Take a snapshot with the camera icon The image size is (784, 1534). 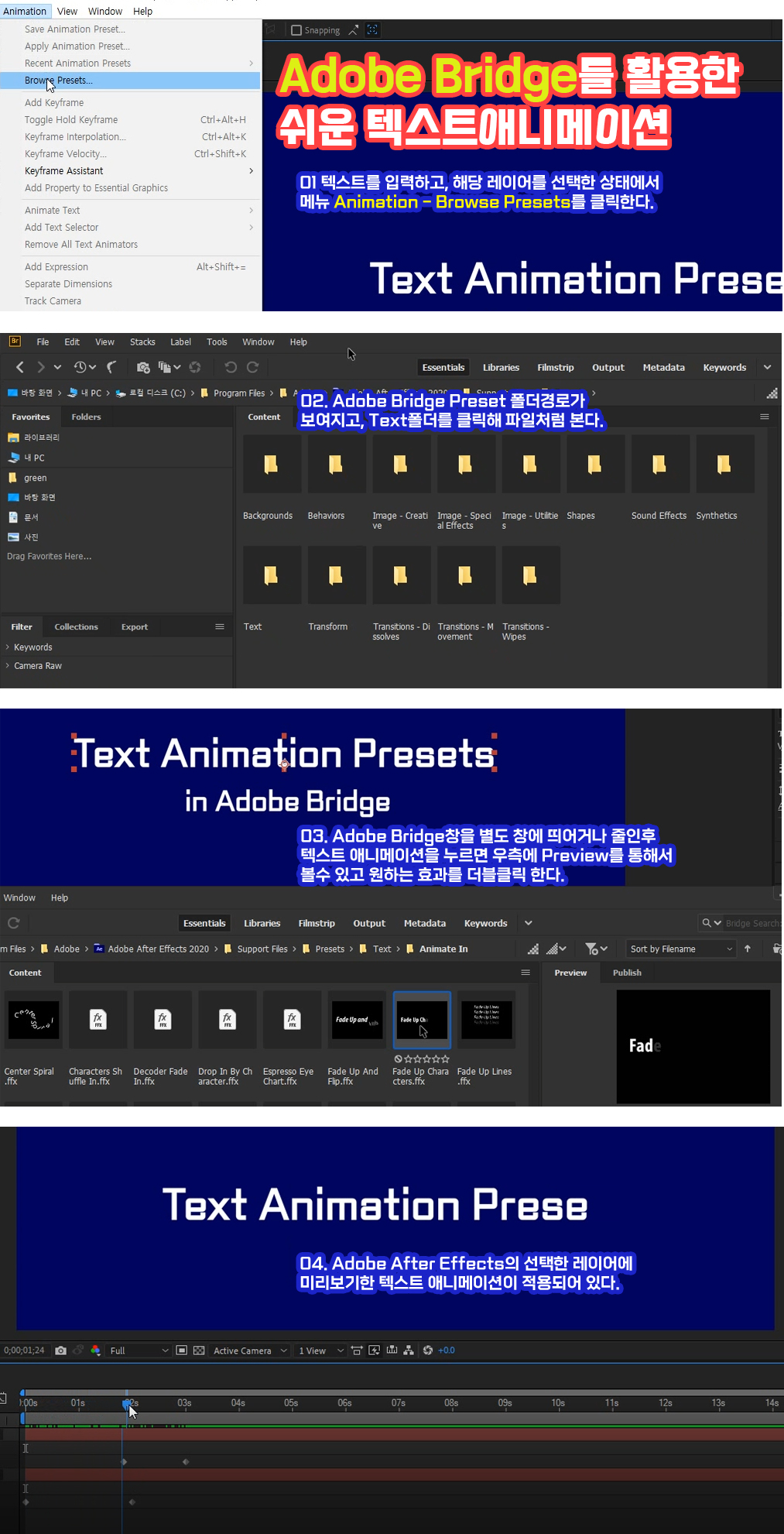(60, 1350)
